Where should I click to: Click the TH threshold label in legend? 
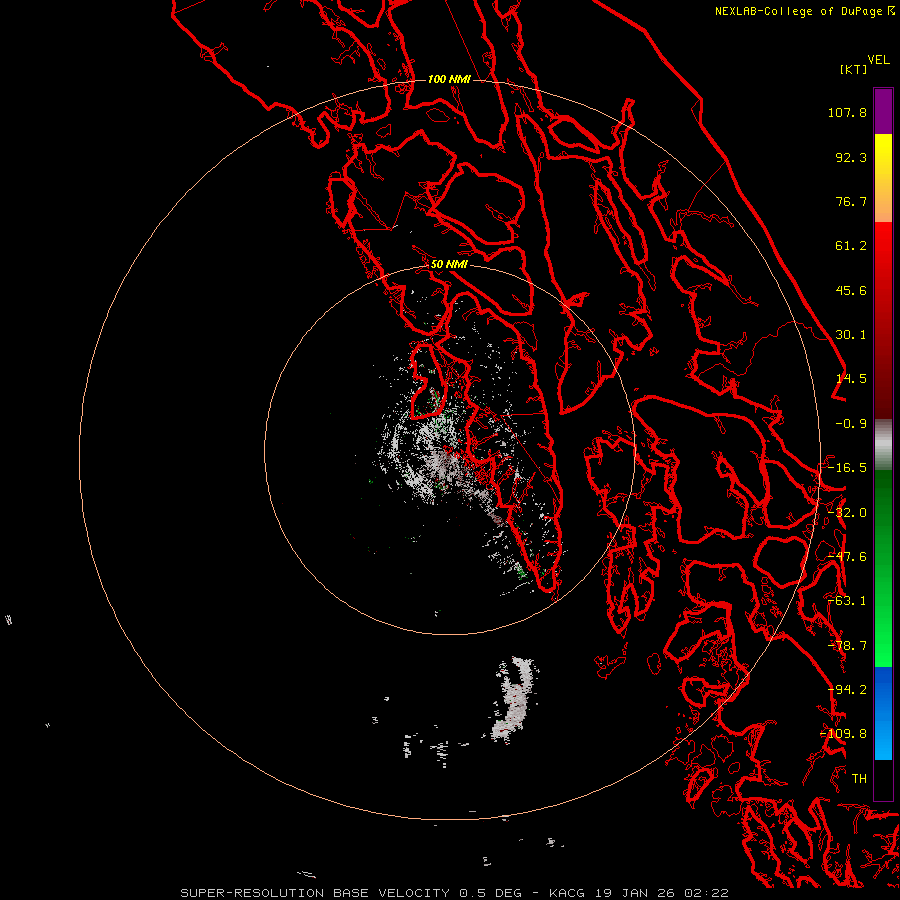point(859,779)
